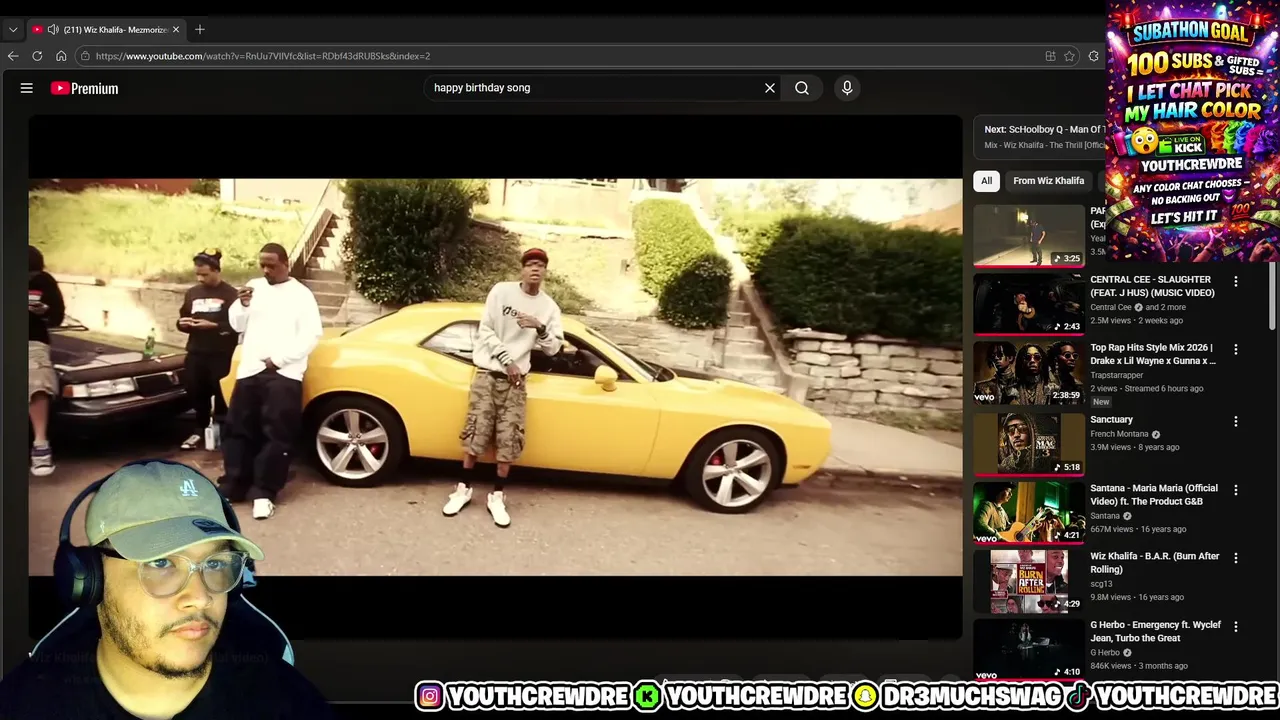
Task: Reload the page in the browser
Action: click(37, 56)
